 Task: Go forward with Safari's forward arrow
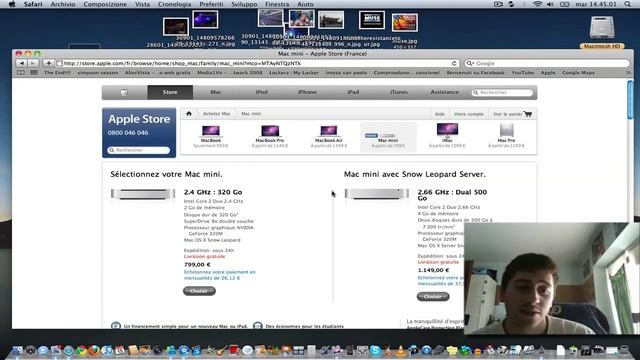[33, 63]
